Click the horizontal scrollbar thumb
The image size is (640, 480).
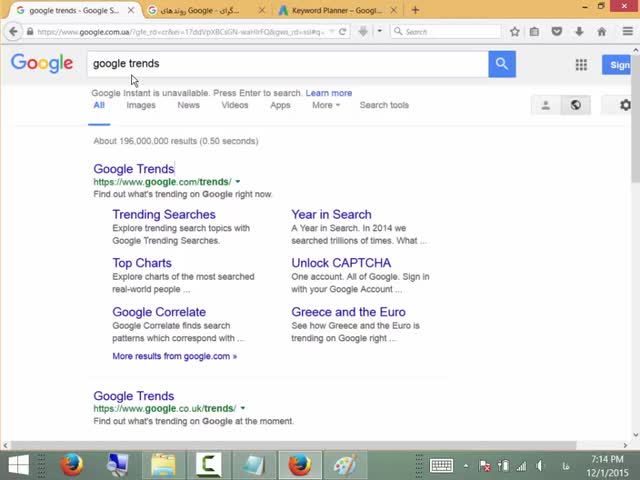pyautogui.click(x=293, y=445)
